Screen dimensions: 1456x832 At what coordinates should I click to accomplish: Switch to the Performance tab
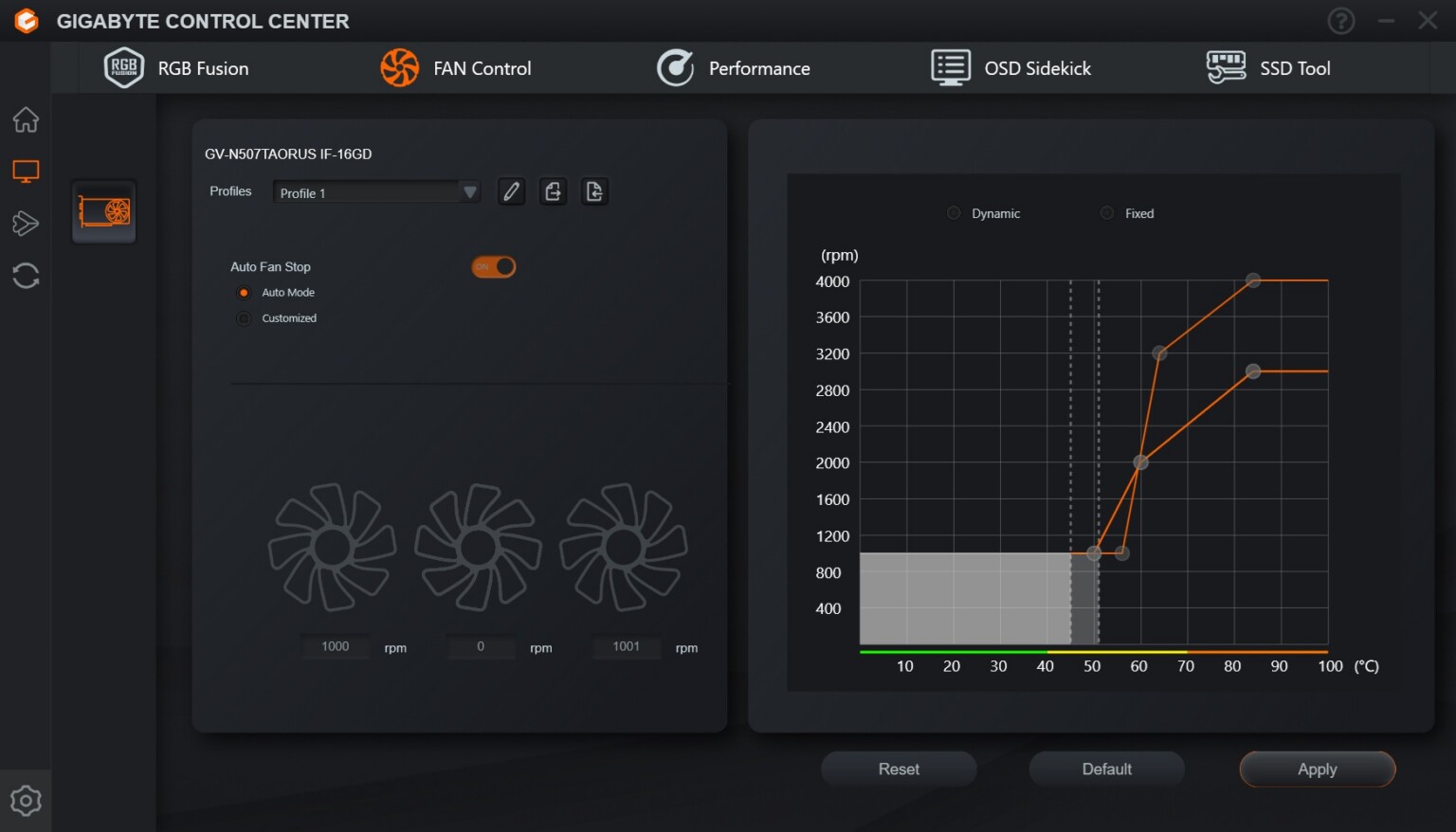(x=734, y=68)
